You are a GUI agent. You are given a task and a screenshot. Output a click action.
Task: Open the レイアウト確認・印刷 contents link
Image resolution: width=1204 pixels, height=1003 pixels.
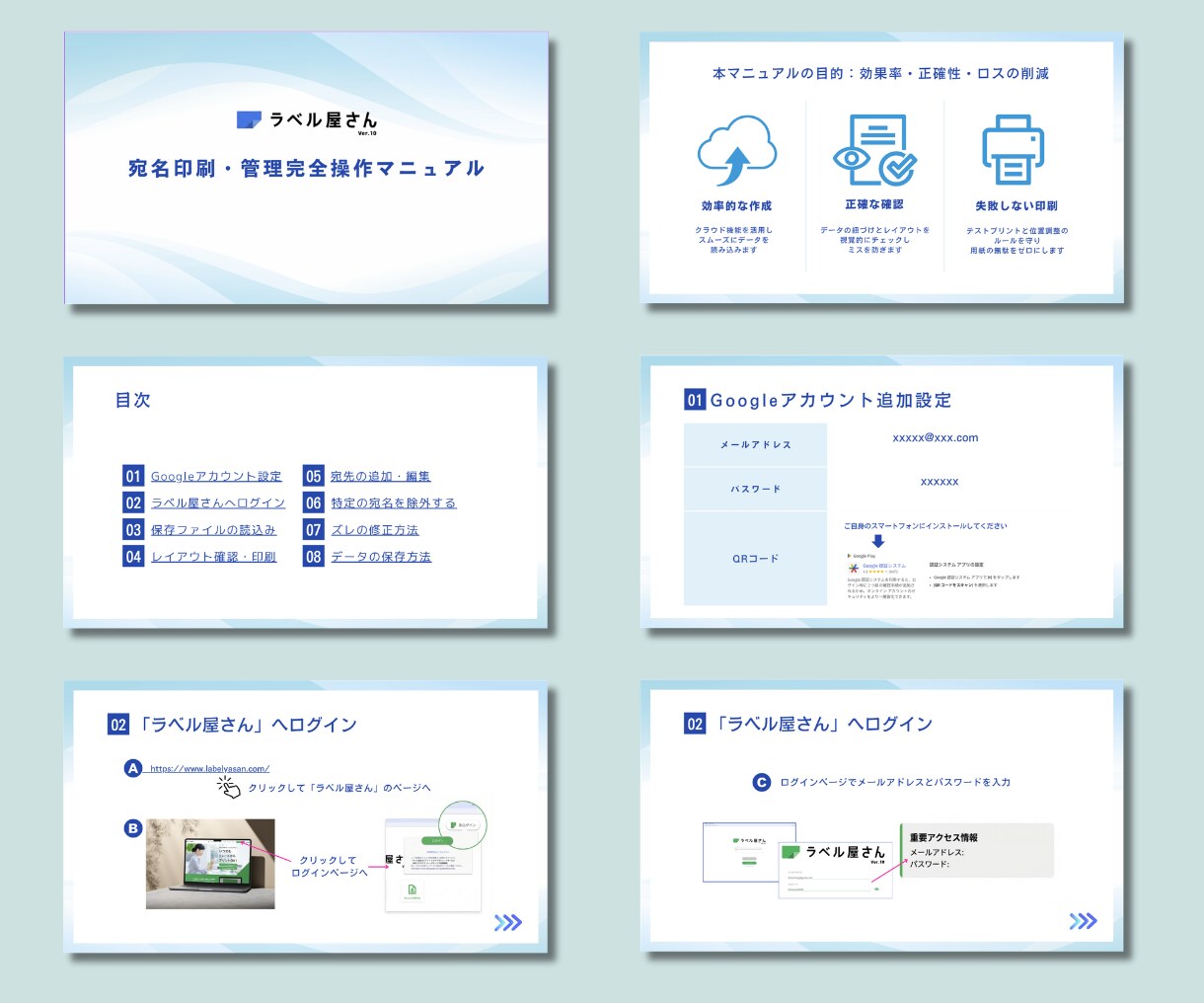click(x=213, y=557)
